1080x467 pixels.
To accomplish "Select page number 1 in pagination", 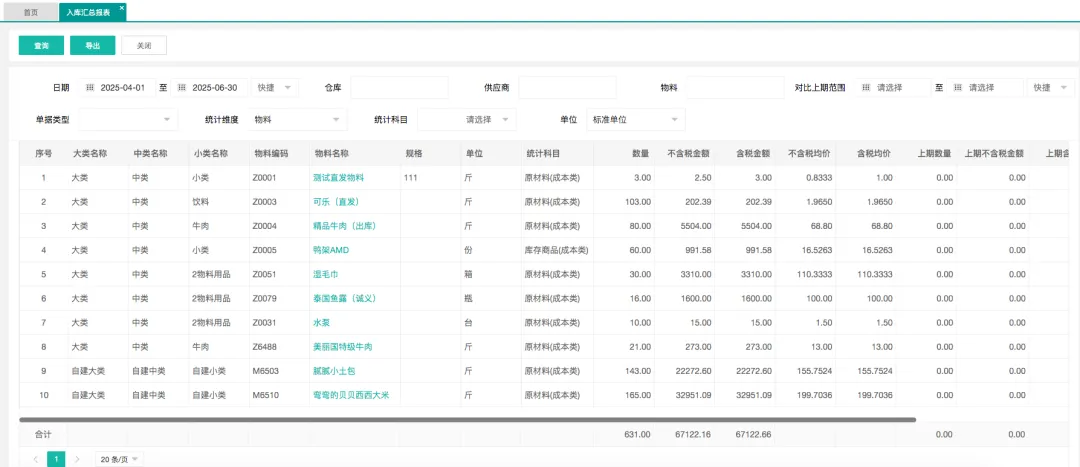I will [x=56, y=459].
